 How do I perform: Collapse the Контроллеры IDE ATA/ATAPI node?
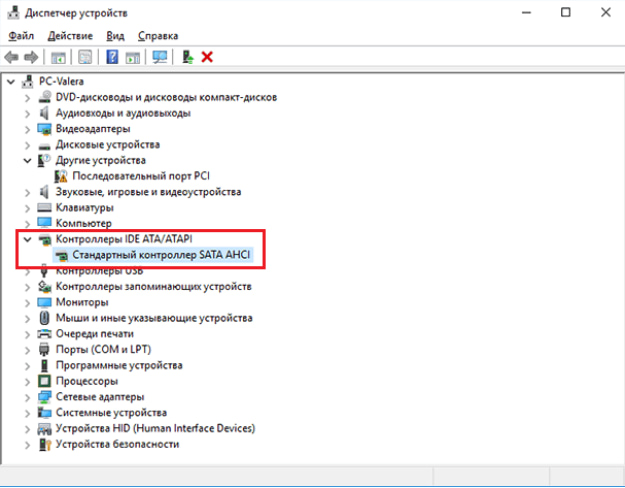(27, 240)
